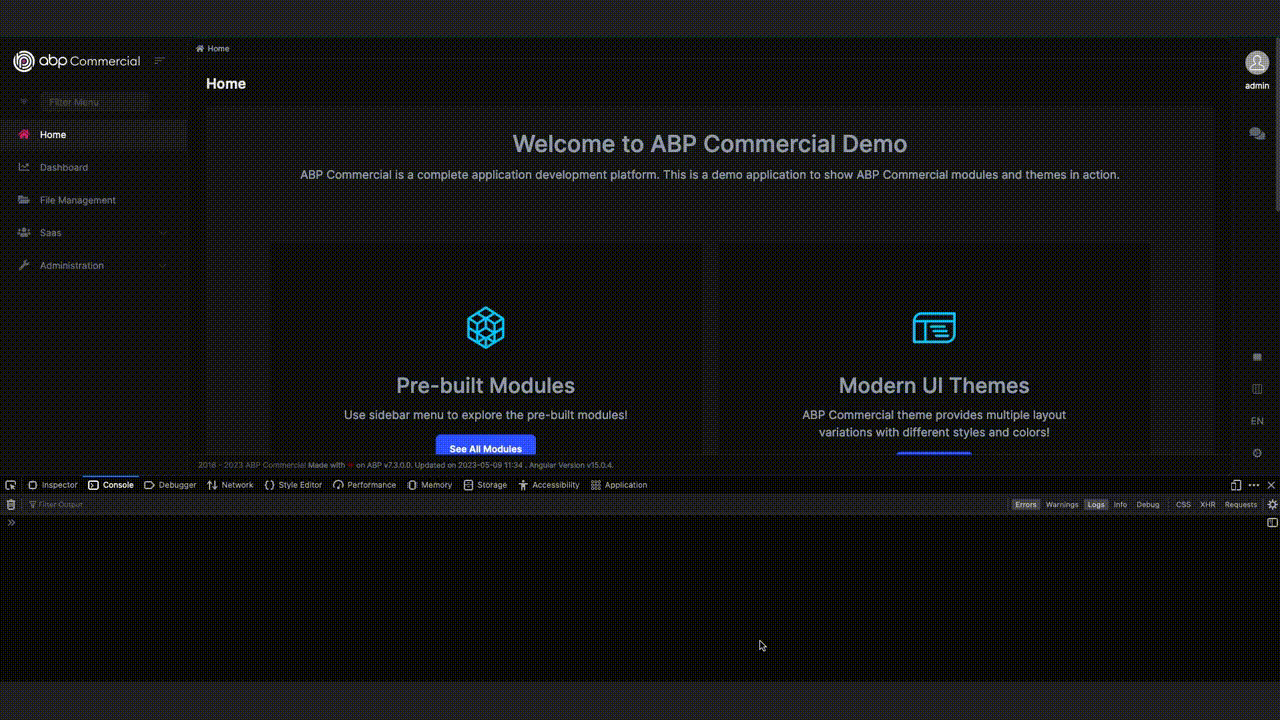The height and width of the screenshot is (720, 1280).
Task: Open the DevTools three-dots options menu
Action: pos(1254,485)
